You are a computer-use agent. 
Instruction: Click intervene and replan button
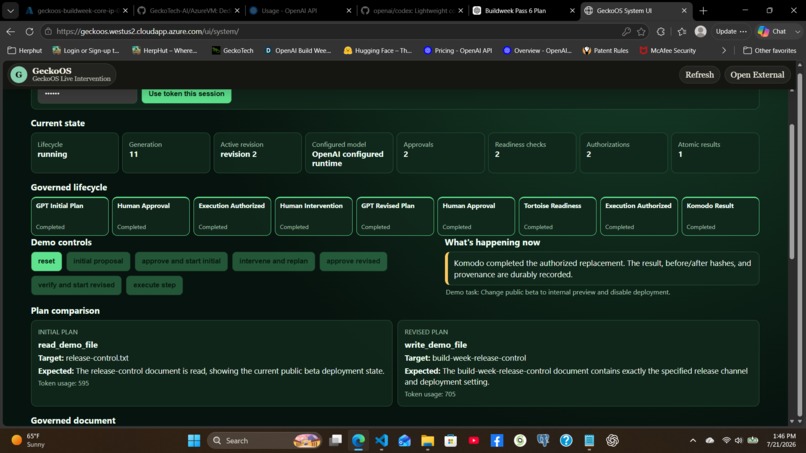tap(273, 261)
